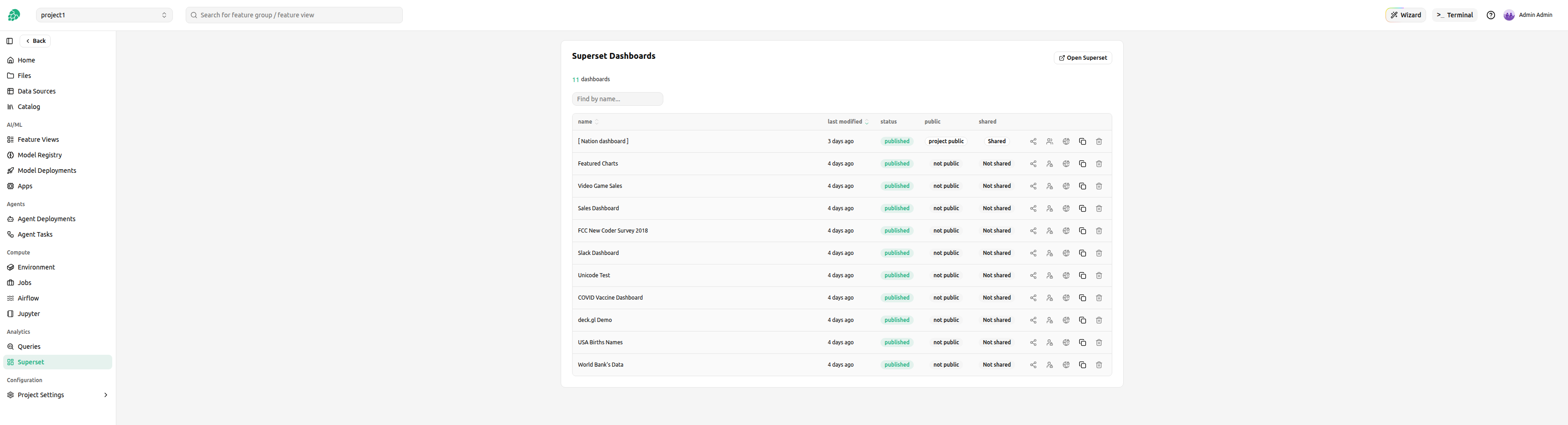The image size is (1568, 425).
Task: Duplicate the COVID Vaccine Dashboard
Action: click(1082, 298)
